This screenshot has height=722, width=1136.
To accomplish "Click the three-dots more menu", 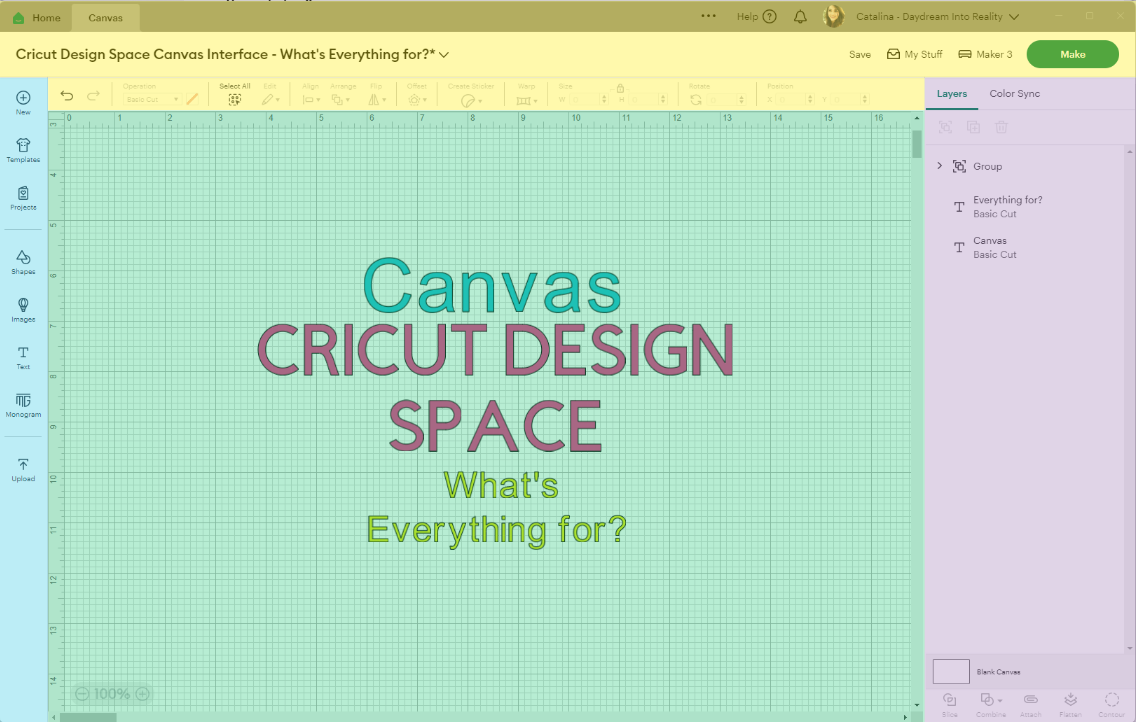I will click(709, 16).
